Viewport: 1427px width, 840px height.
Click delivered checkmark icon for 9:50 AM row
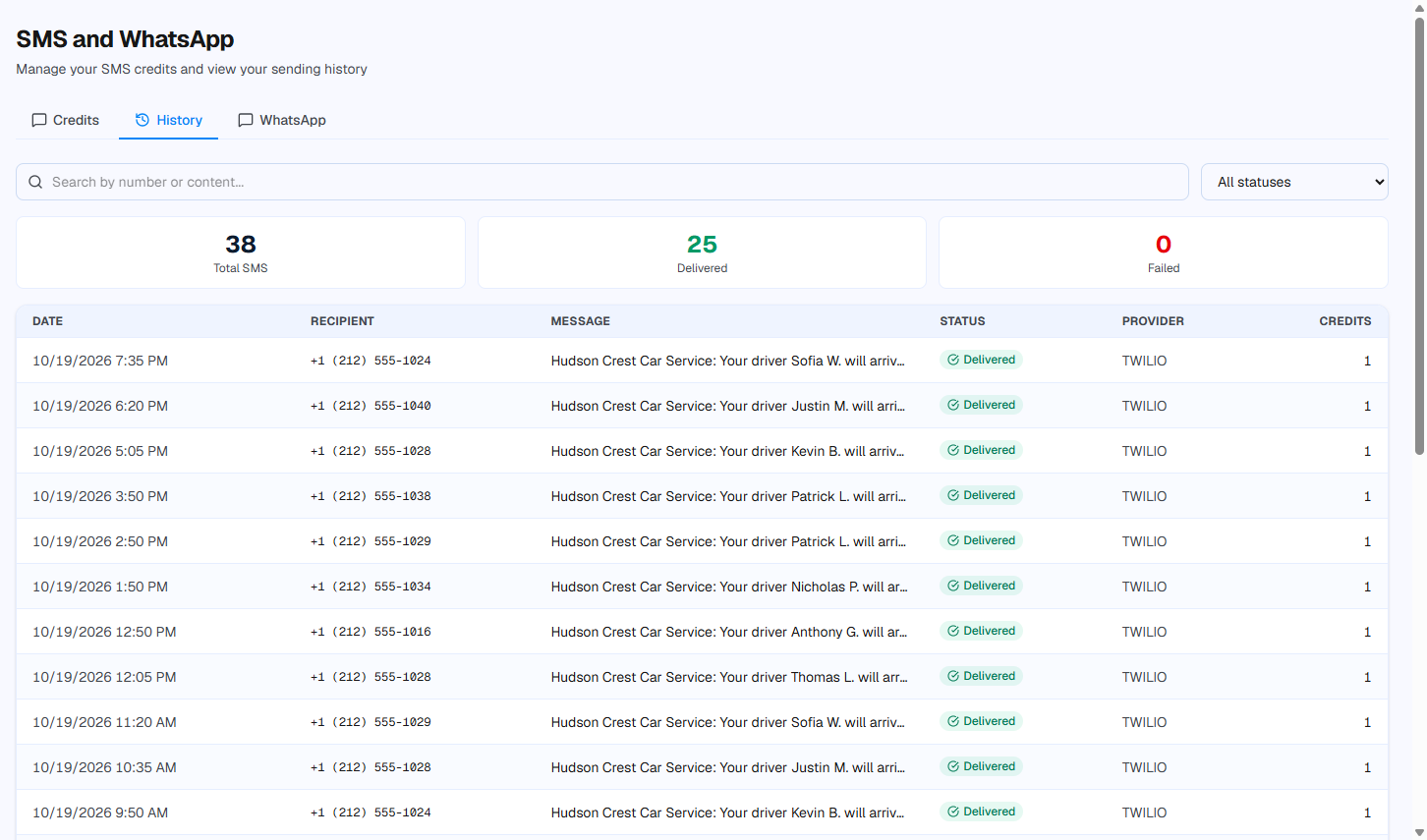click(953, 812)
